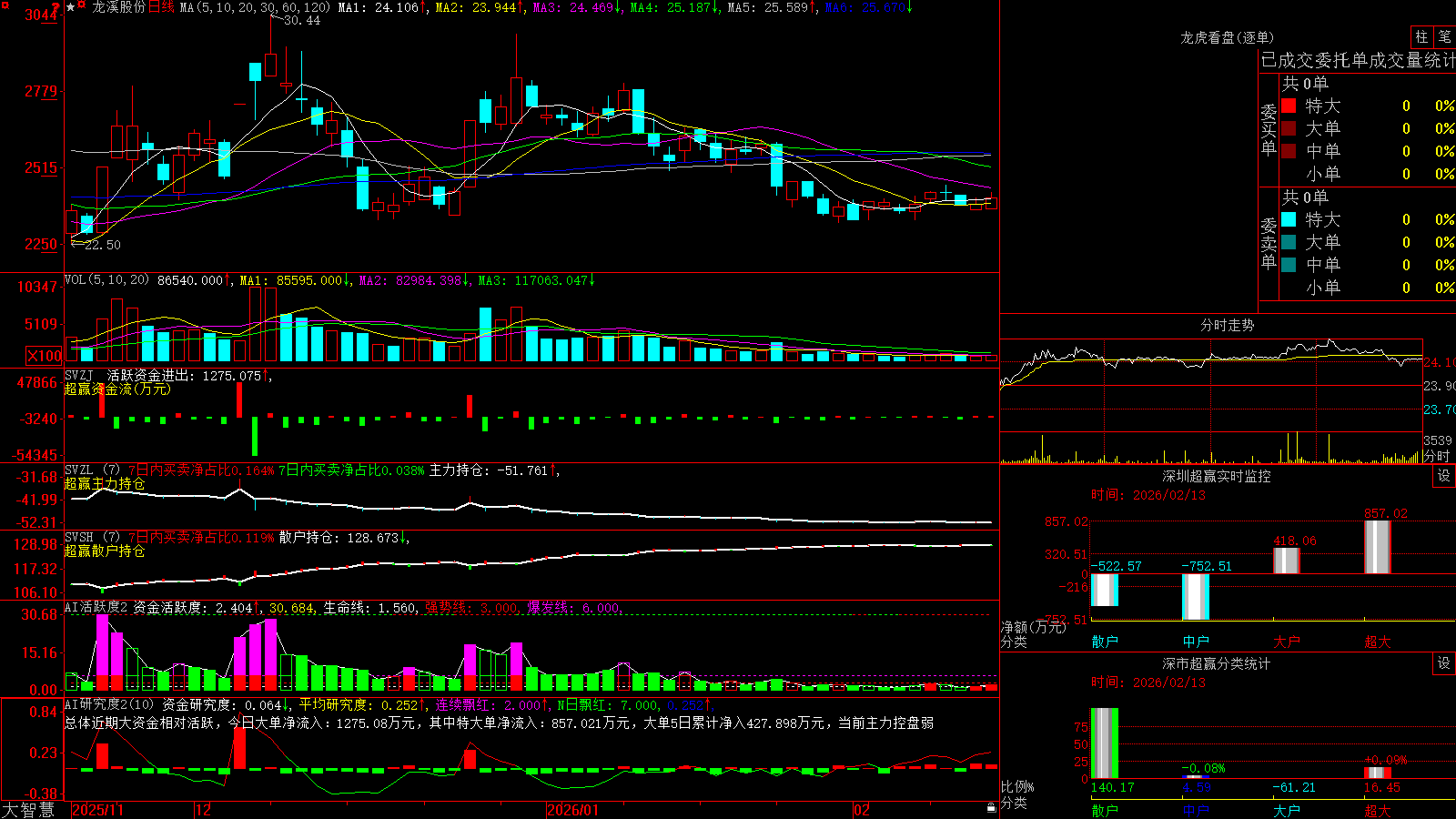Toggle the favorite star beside 龙溪股份
This screenshot has width=1456, height=819.
pyautogui.click(x=71, y=7)
